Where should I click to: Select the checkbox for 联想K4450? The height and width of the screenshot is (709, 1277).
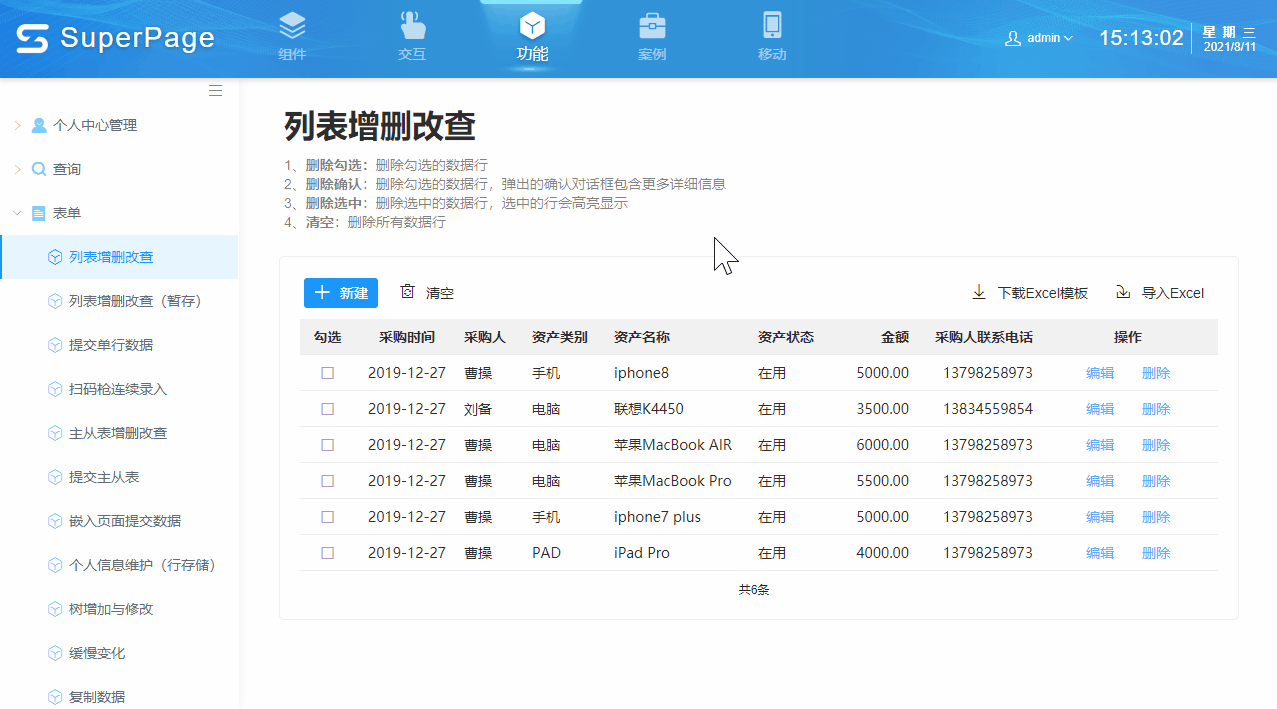coord(327,408)
